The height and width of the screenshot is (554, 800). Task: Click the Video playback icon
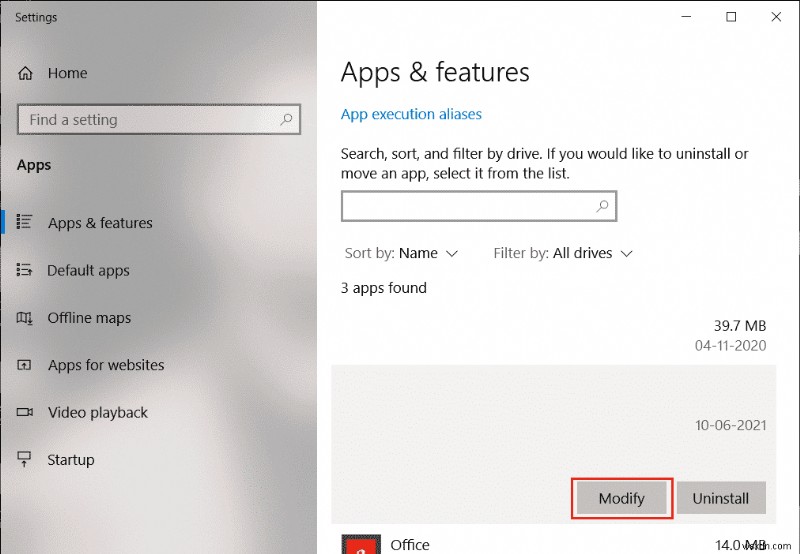[x=26, y=412]
